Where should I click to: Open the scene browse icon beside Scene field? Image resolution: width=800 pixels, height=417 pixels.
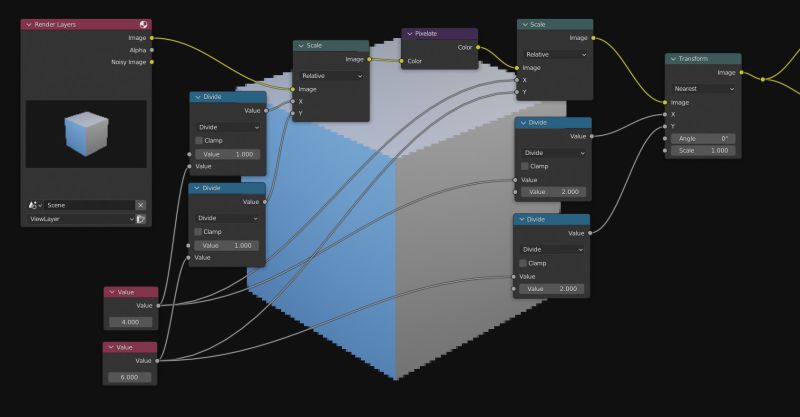(35, 205)
